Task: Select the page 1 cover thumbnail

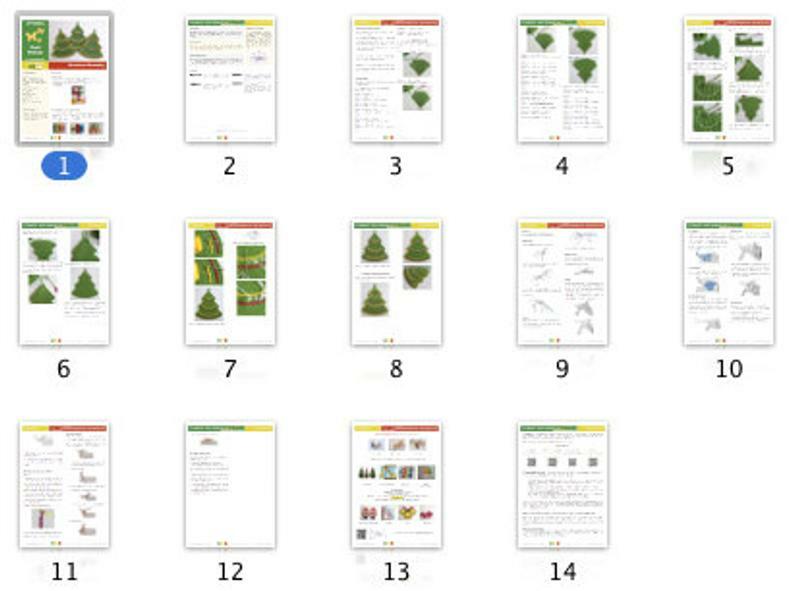Action: point(64,78)
